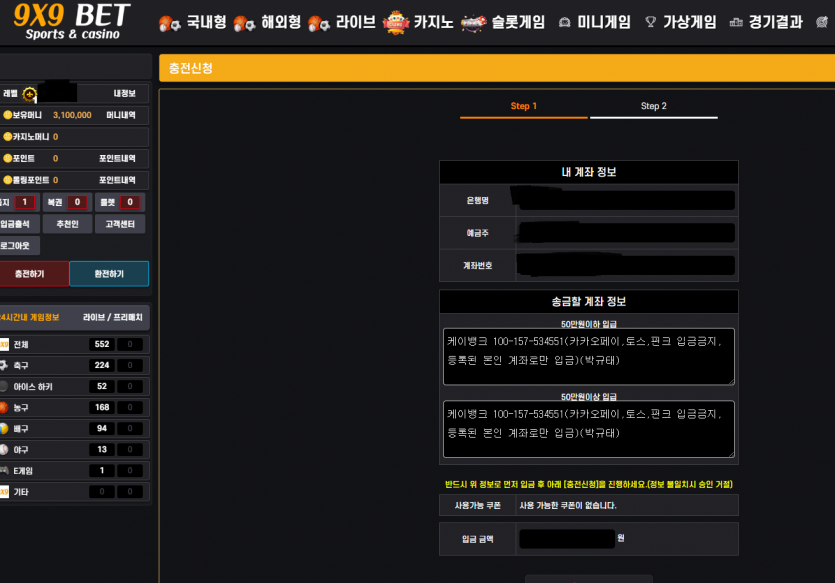Open 고객센터 customer center

[121, 224]
